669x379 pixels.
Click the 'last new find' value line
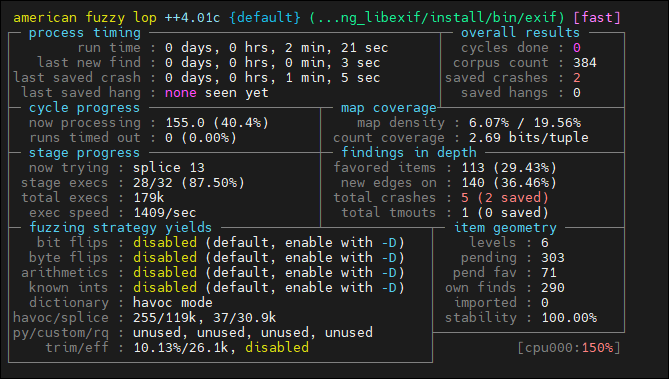coord(272,63)
